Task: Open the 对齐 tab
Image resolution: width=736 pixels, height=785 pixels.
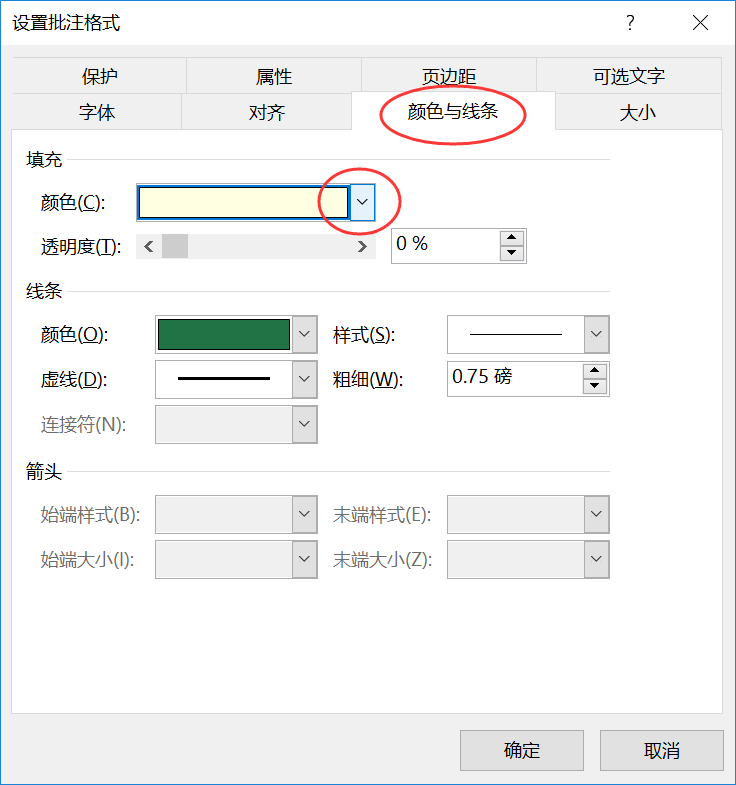Action: [x=266, y=112]
